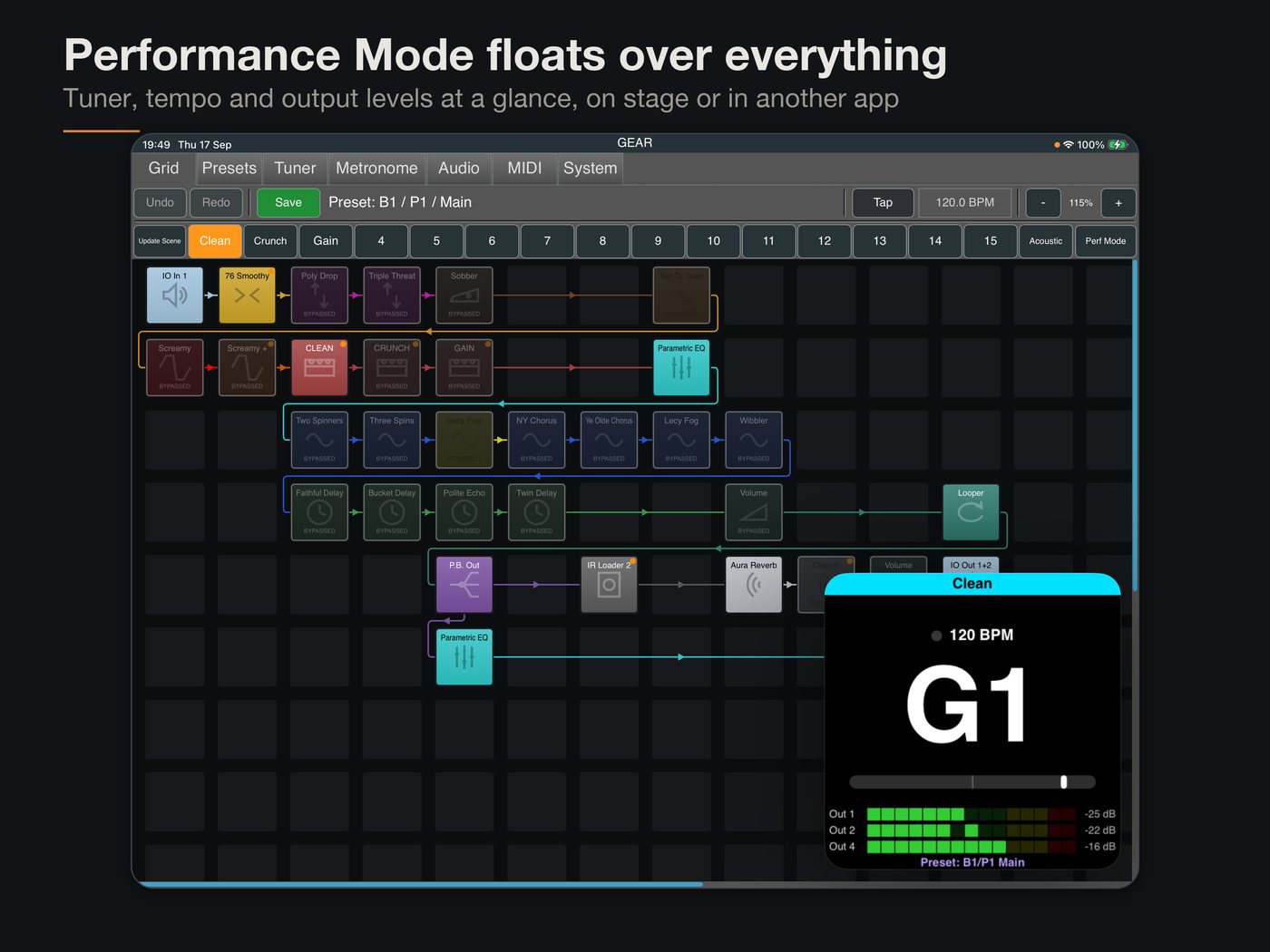
Task: Open the Sobber wah block
Action: (464, 295)
